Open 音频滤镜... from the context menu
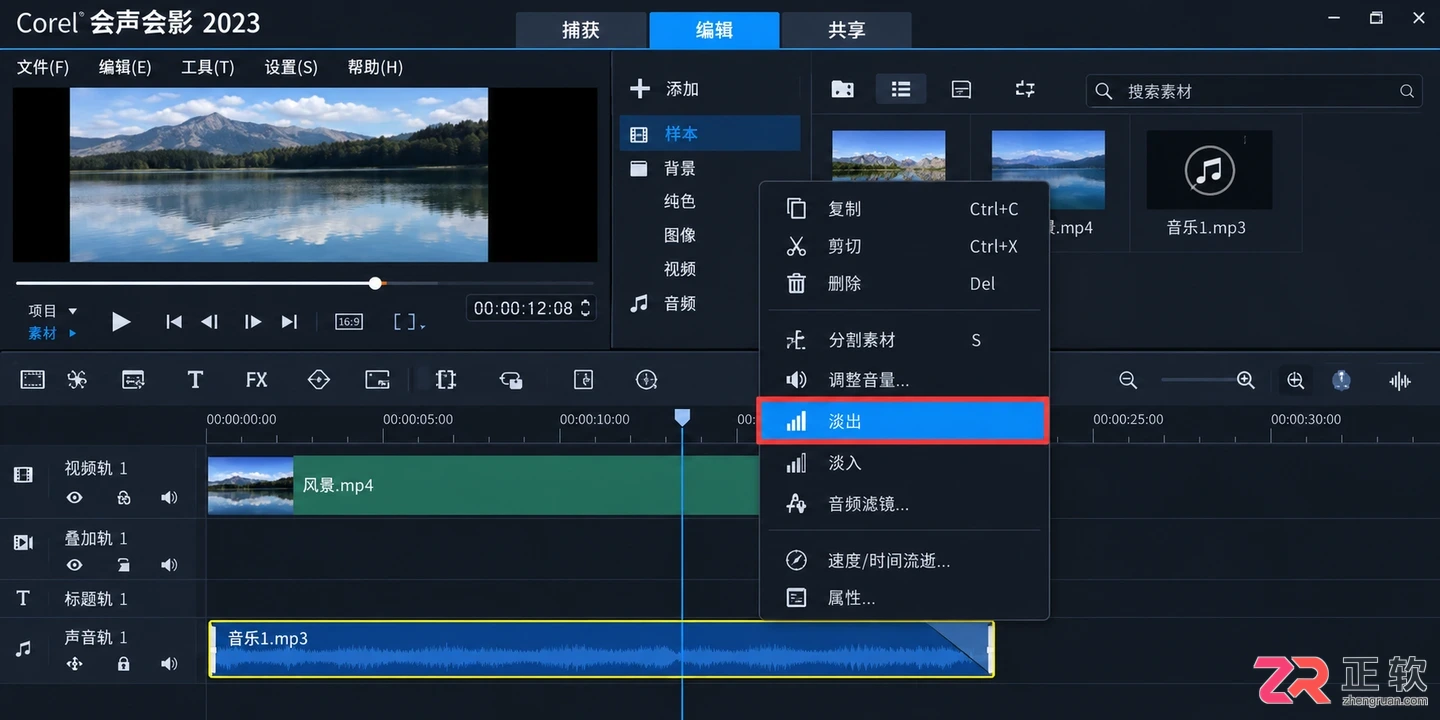 [903, 504]
